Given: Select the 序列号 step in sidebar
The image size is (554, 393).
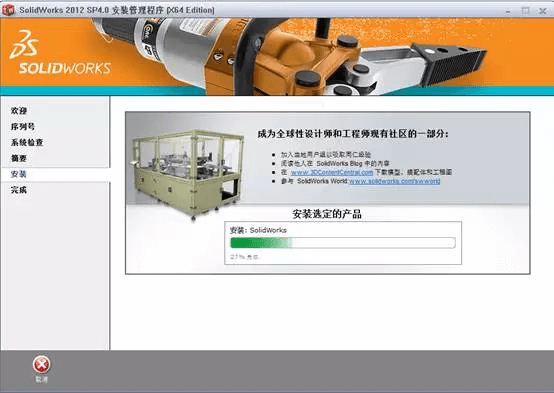Looking at the screenshot, I should [x=23, y=127].
